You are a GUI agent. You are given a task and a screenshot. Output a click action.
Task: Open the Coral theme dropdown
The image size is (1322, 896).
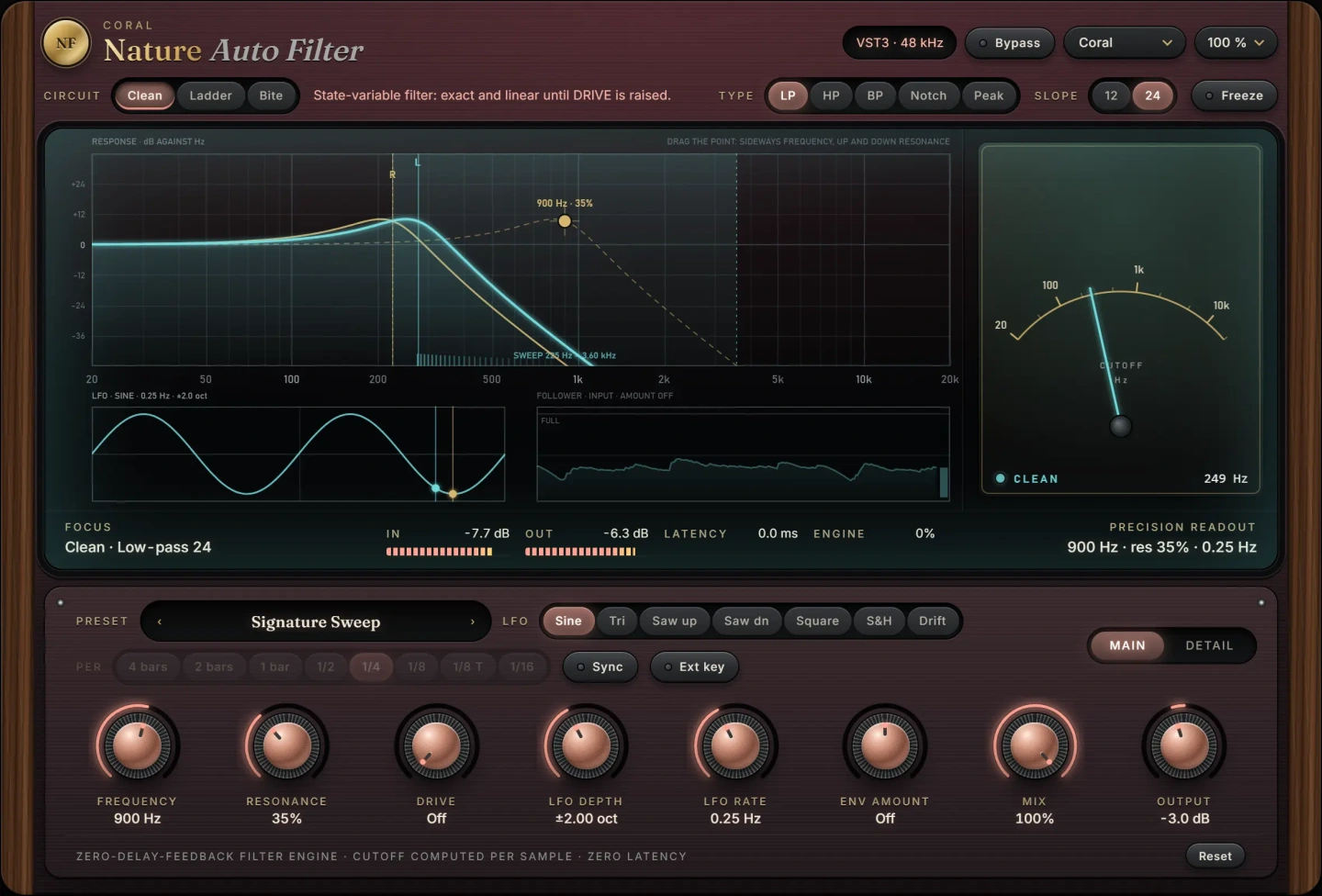click(1125, 43)
